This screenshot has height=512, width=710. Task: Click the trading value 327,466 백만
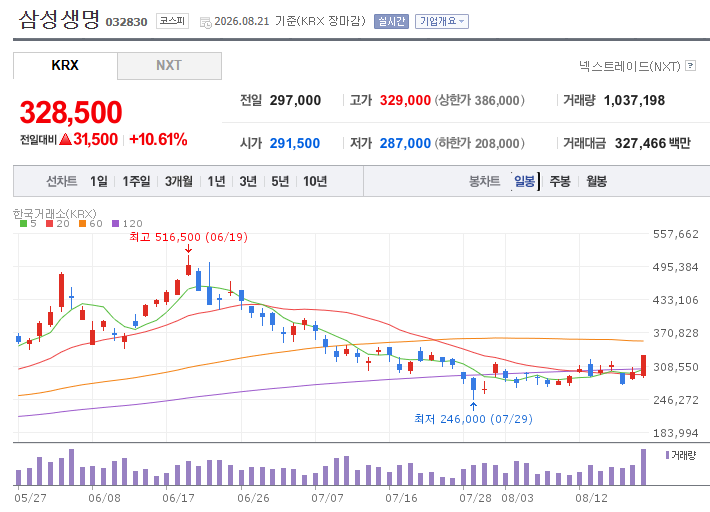(x=652, y=143)
